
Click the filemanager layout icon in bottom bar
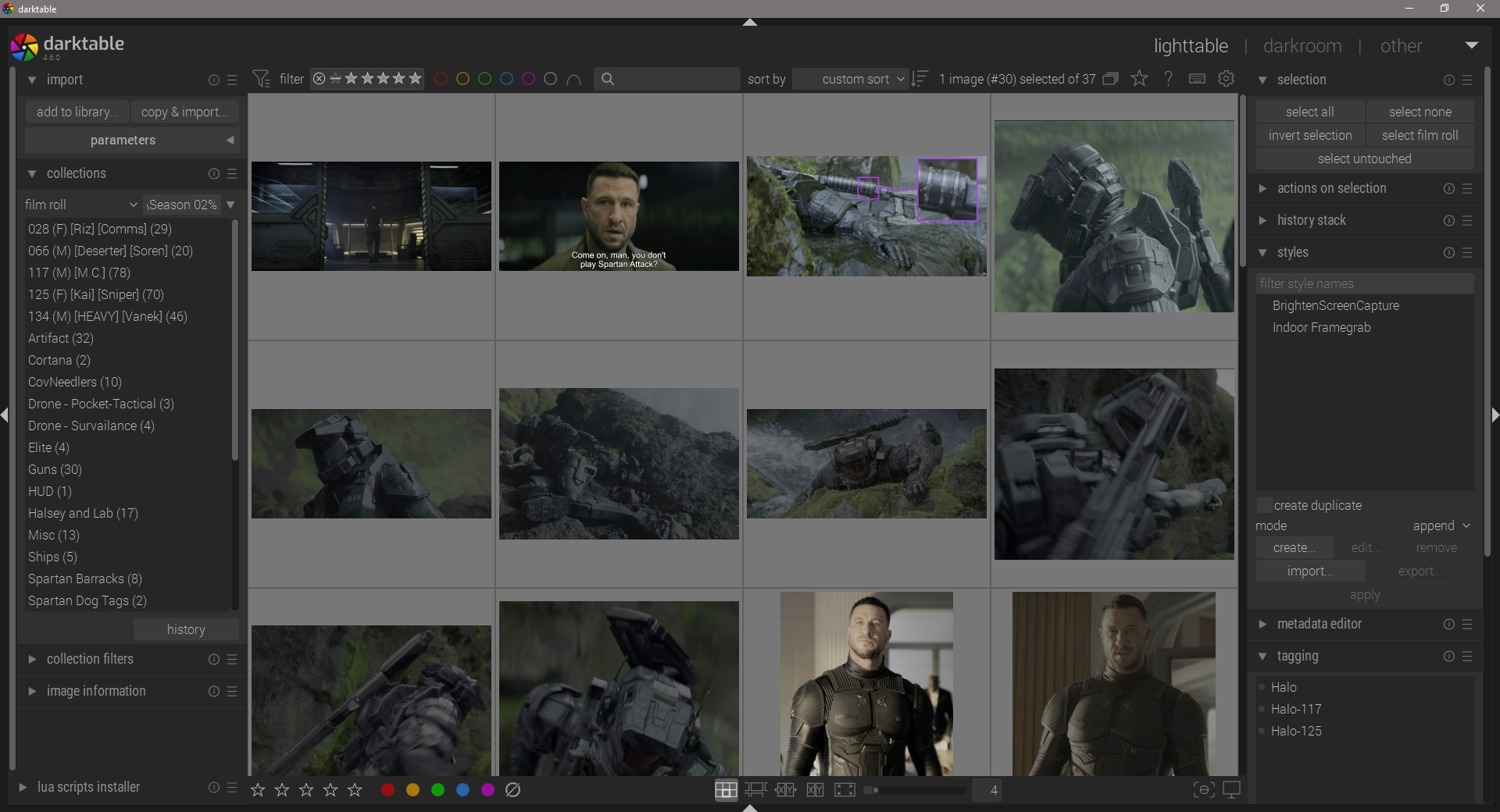click(726, 790)
